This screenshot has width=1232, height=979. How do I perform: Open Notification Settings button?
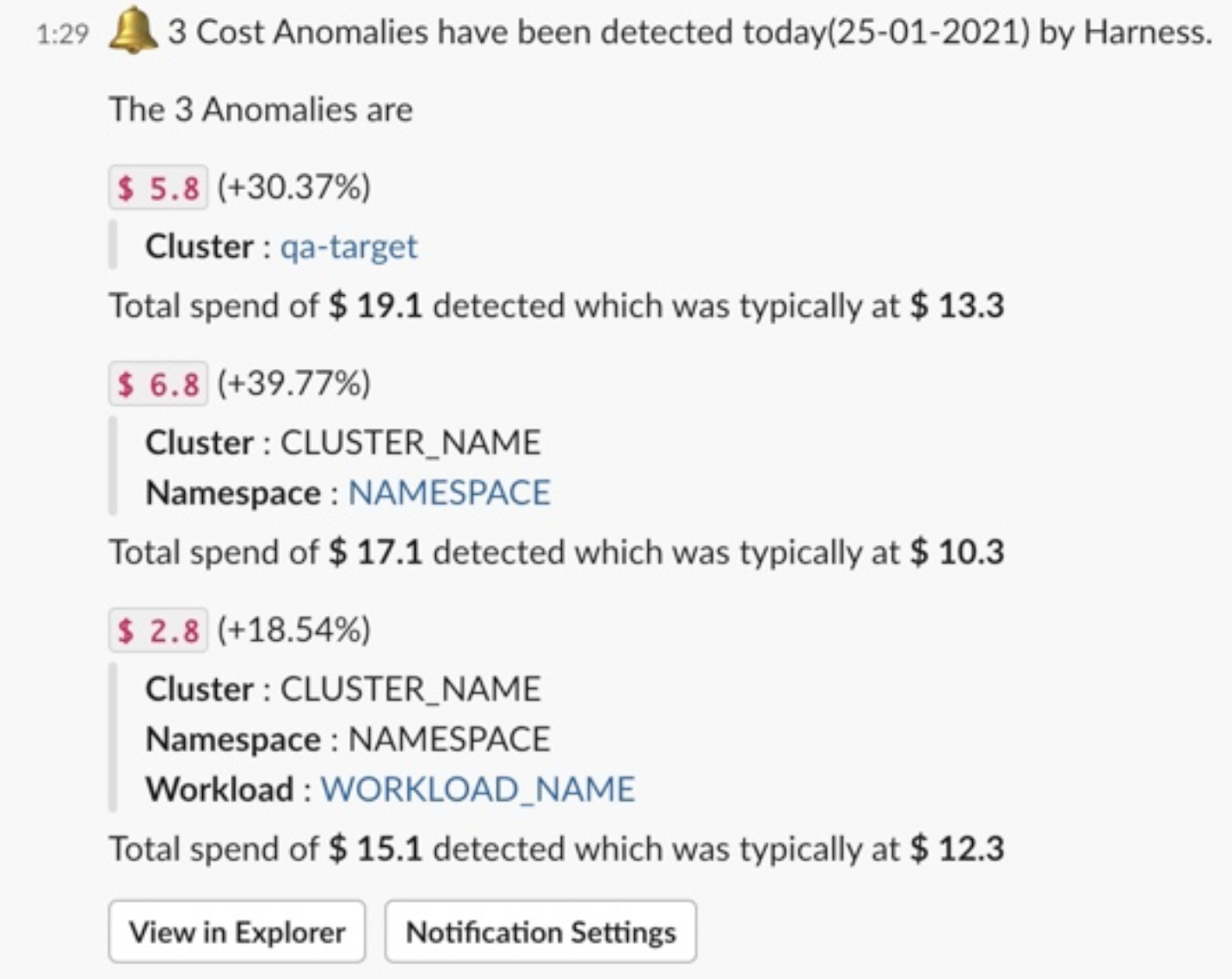541,932
